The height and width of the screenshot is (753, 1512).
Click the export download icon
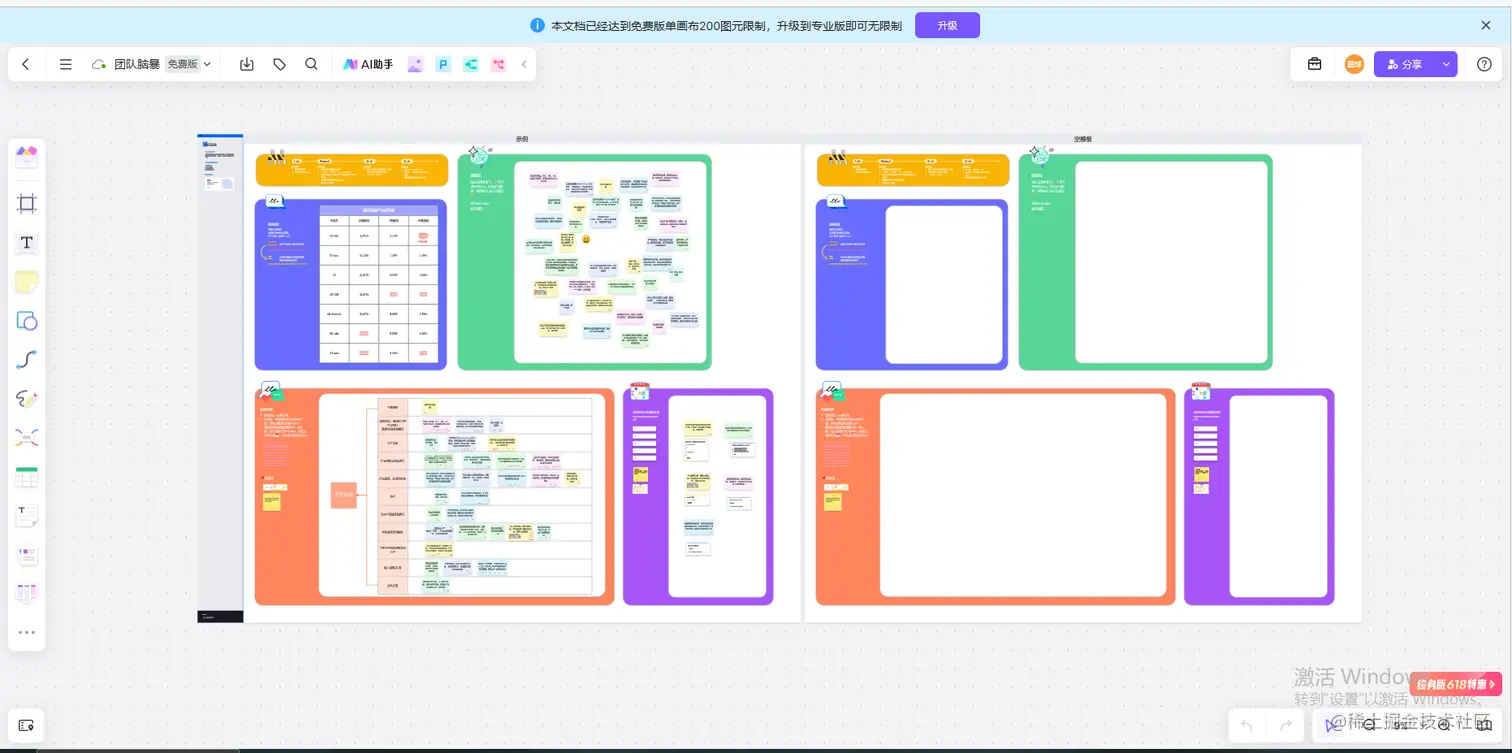click(247, 64)
